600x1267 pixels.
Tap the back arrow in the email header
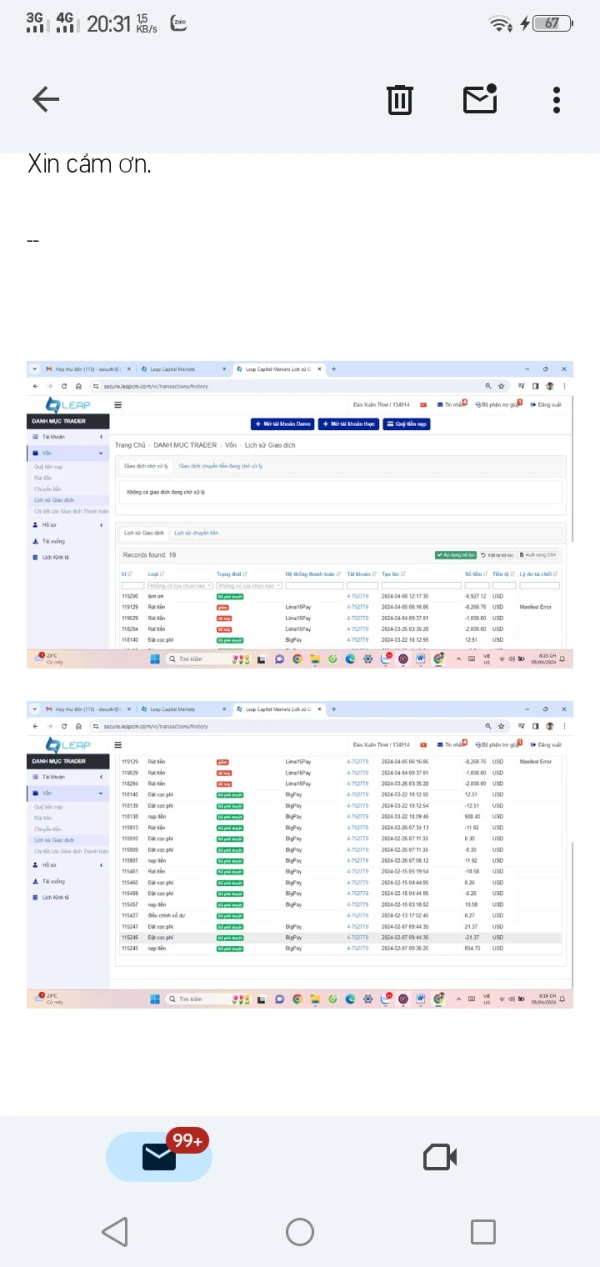[x=46, y=98]
